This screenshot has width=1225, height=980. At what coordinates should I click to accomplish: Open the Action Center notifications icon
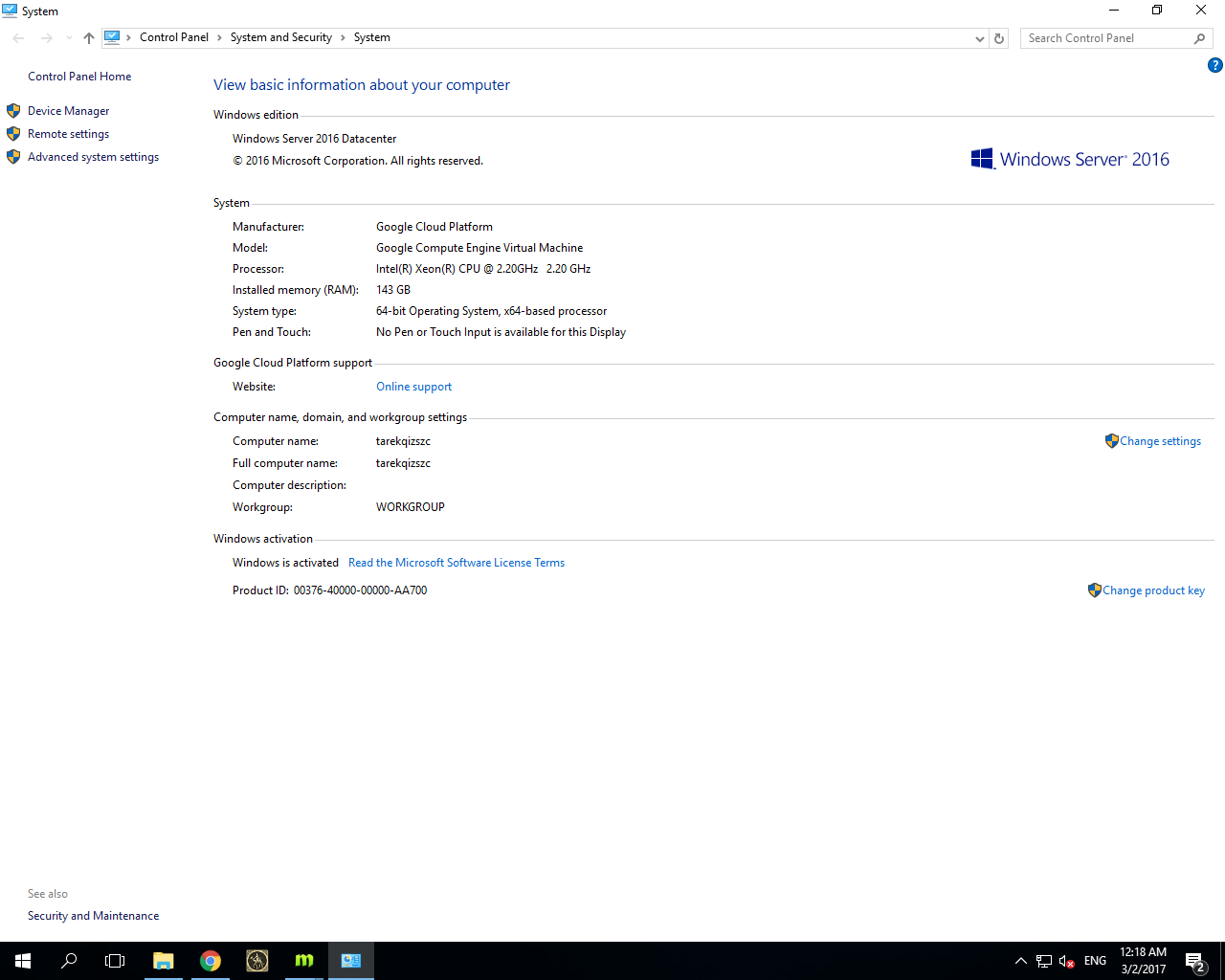pos(1195,961)
